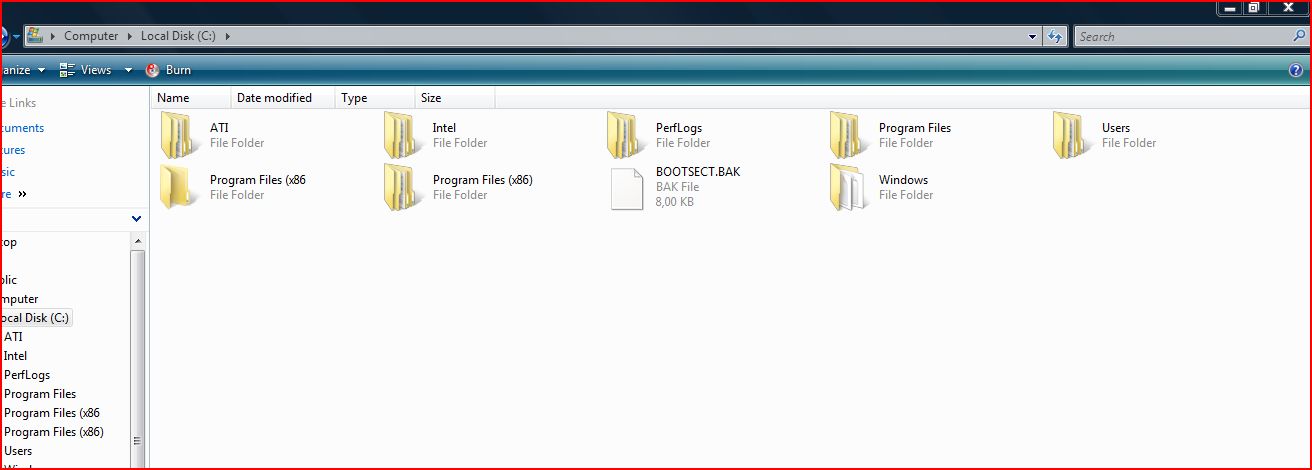
Task: Open the Pictures favorite link
Action: point(13,150)
